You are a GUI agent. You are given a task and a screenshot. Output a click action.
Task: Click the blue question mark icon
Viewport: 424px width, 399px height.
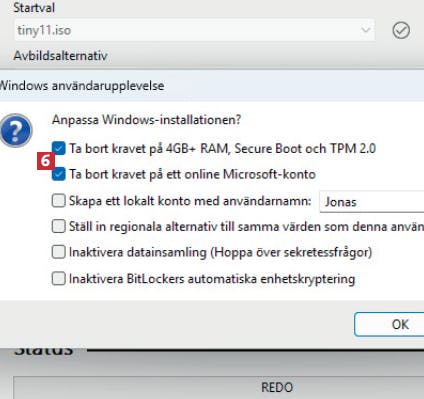click(15, 130)
